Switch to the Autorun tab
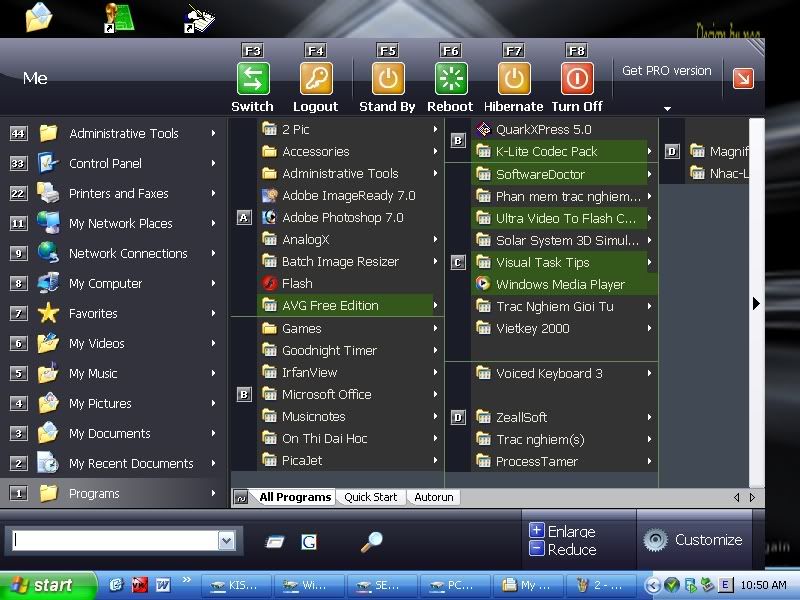This screenshot has height=600, width=800. (x=433, y=497)
